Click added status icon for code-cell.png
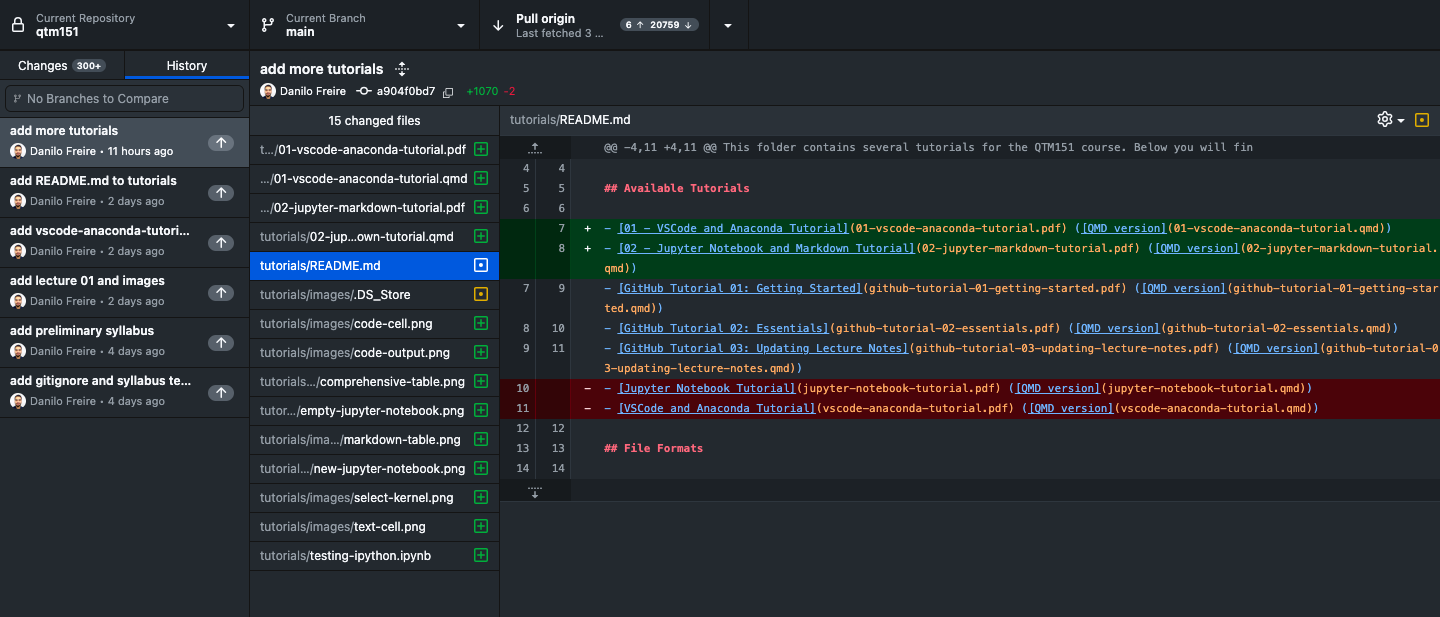 [481, 324]
